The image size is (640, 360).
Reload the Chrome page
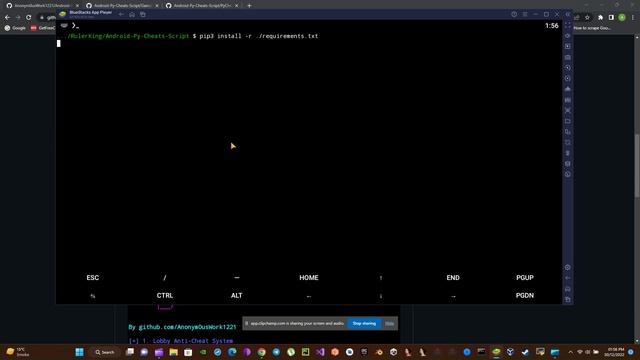point(29,17)
